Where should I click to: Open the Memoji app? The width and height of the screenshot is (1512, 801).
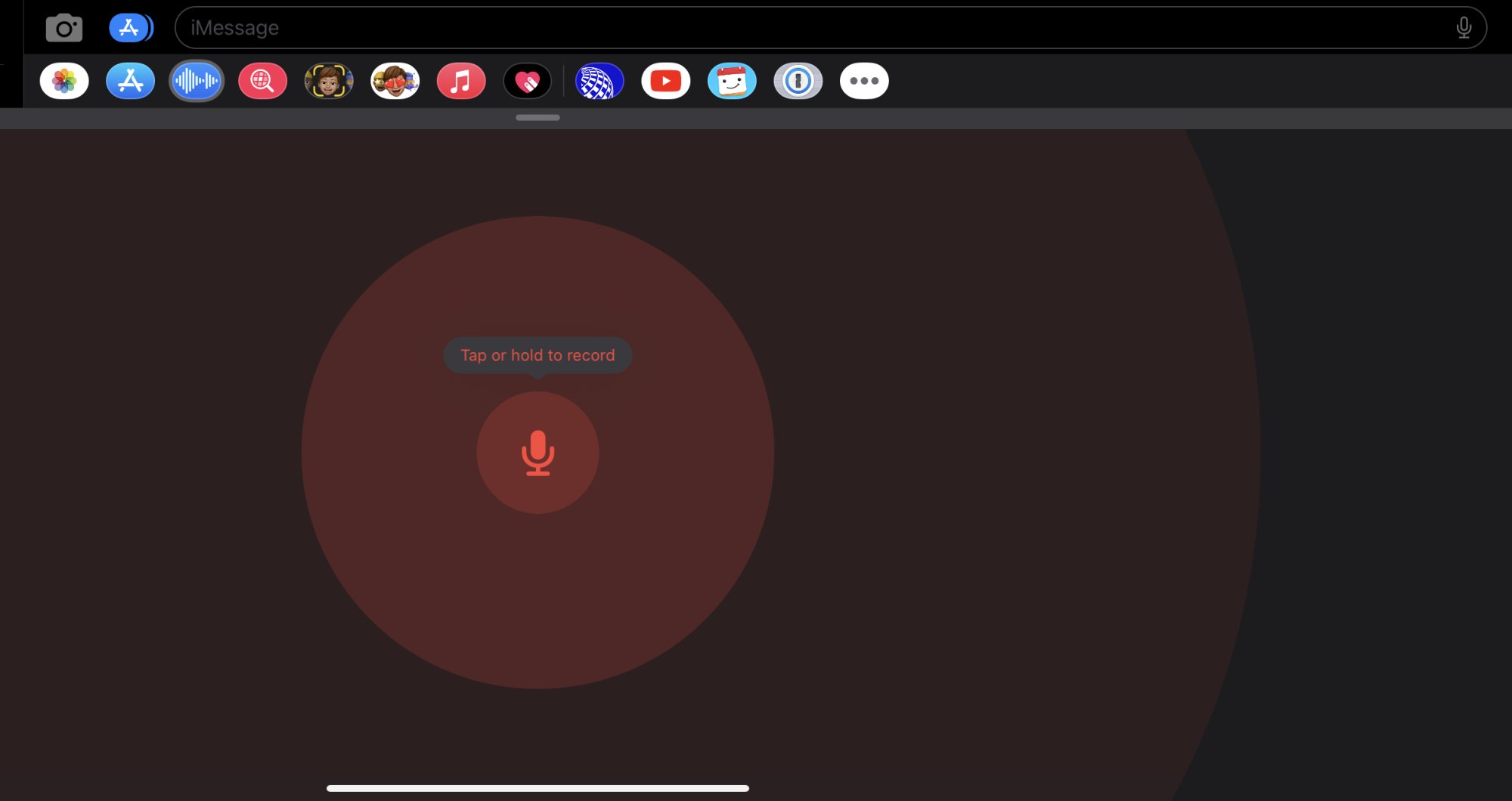(x=329, y=81)
